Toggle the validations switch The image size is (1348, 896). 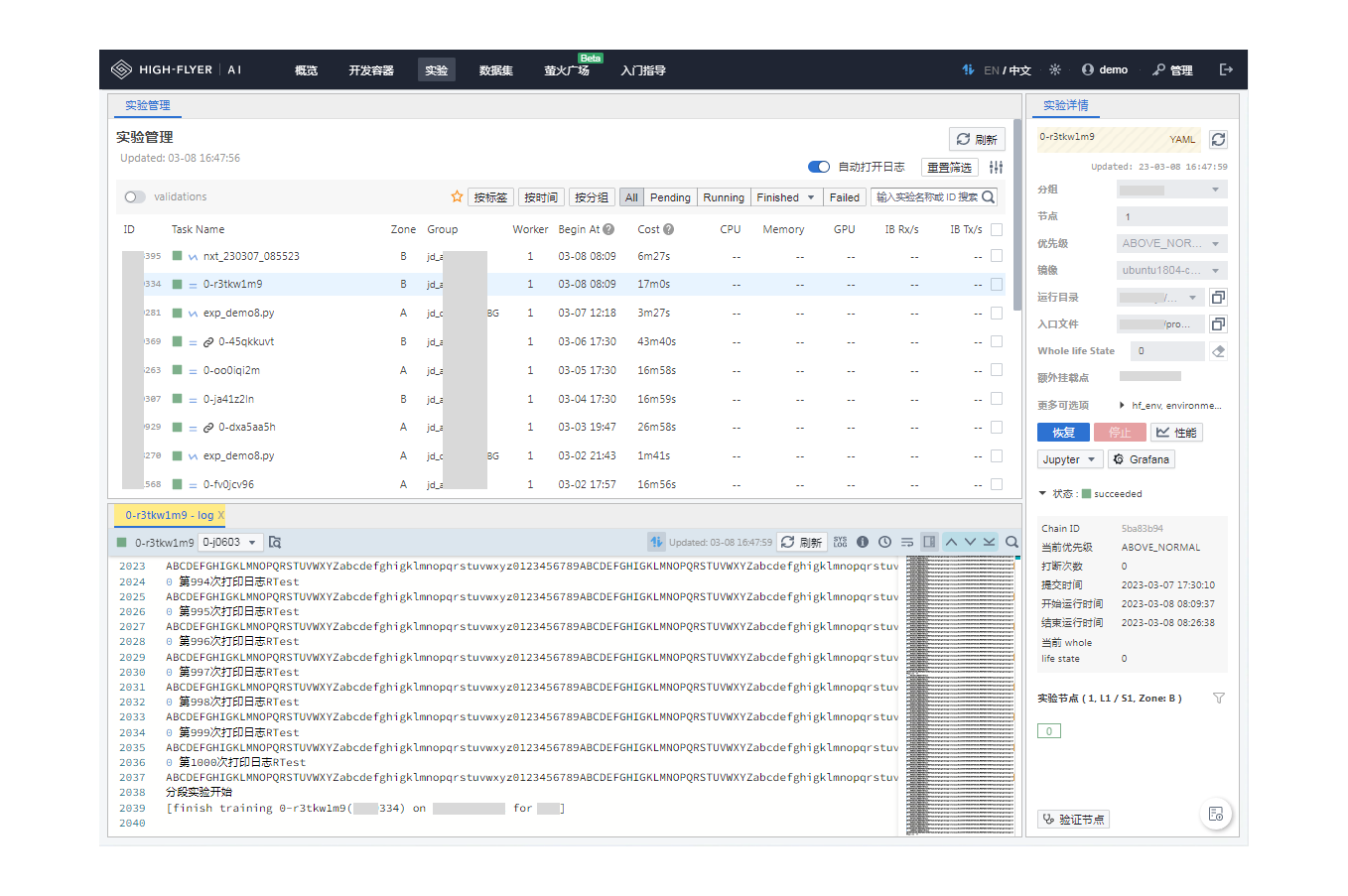(x=135, y=196)
